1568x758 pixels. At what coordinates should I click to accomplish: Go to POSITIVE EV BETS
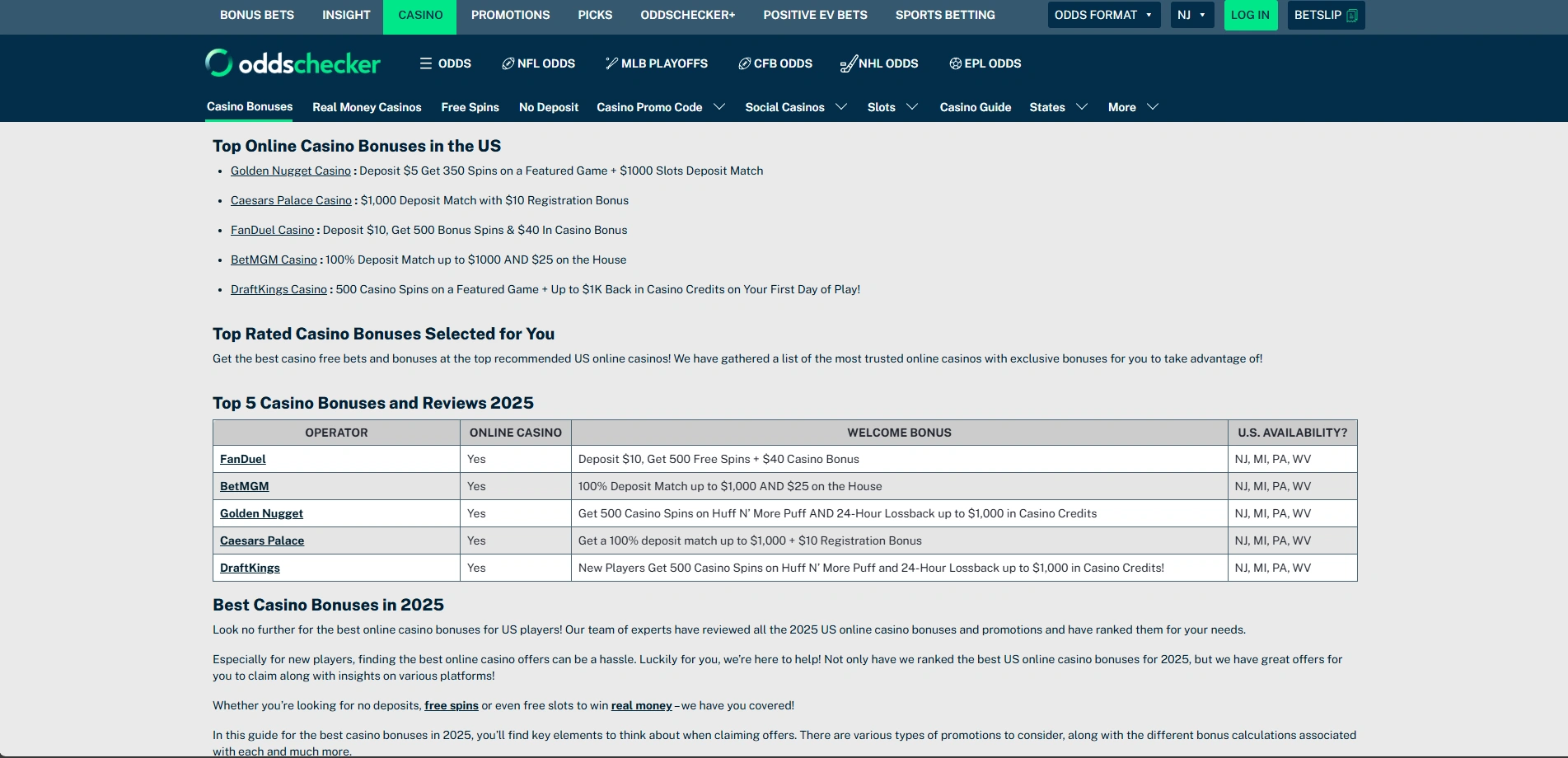tap(815, 15)
